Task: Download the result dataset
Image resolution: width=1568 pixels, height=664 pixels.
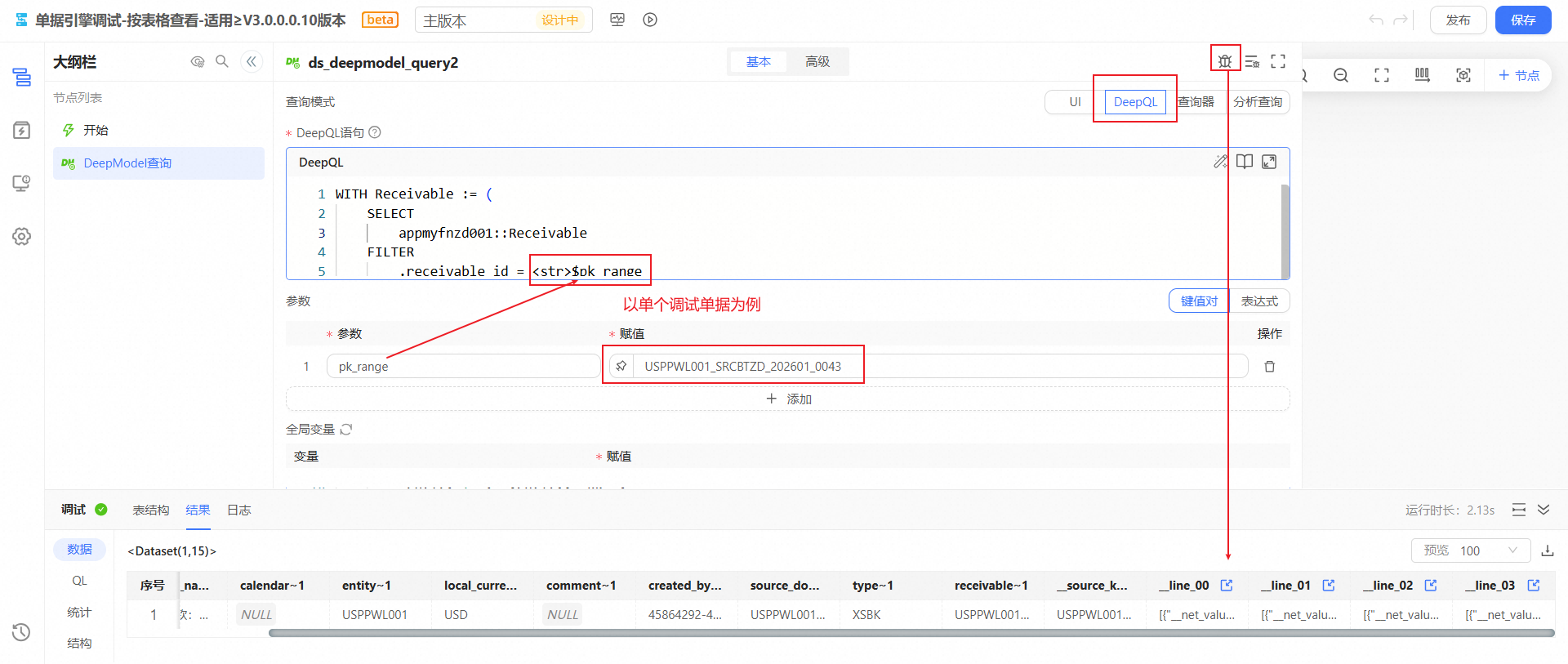Action: click(x=1547, y=550)
